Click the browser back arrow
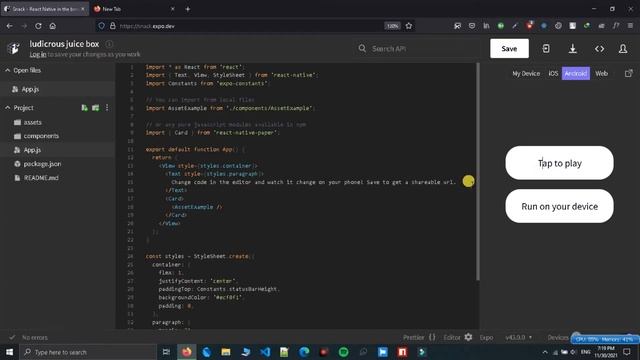The height and width of the screenshot is (360, 640). pos(9,26)
